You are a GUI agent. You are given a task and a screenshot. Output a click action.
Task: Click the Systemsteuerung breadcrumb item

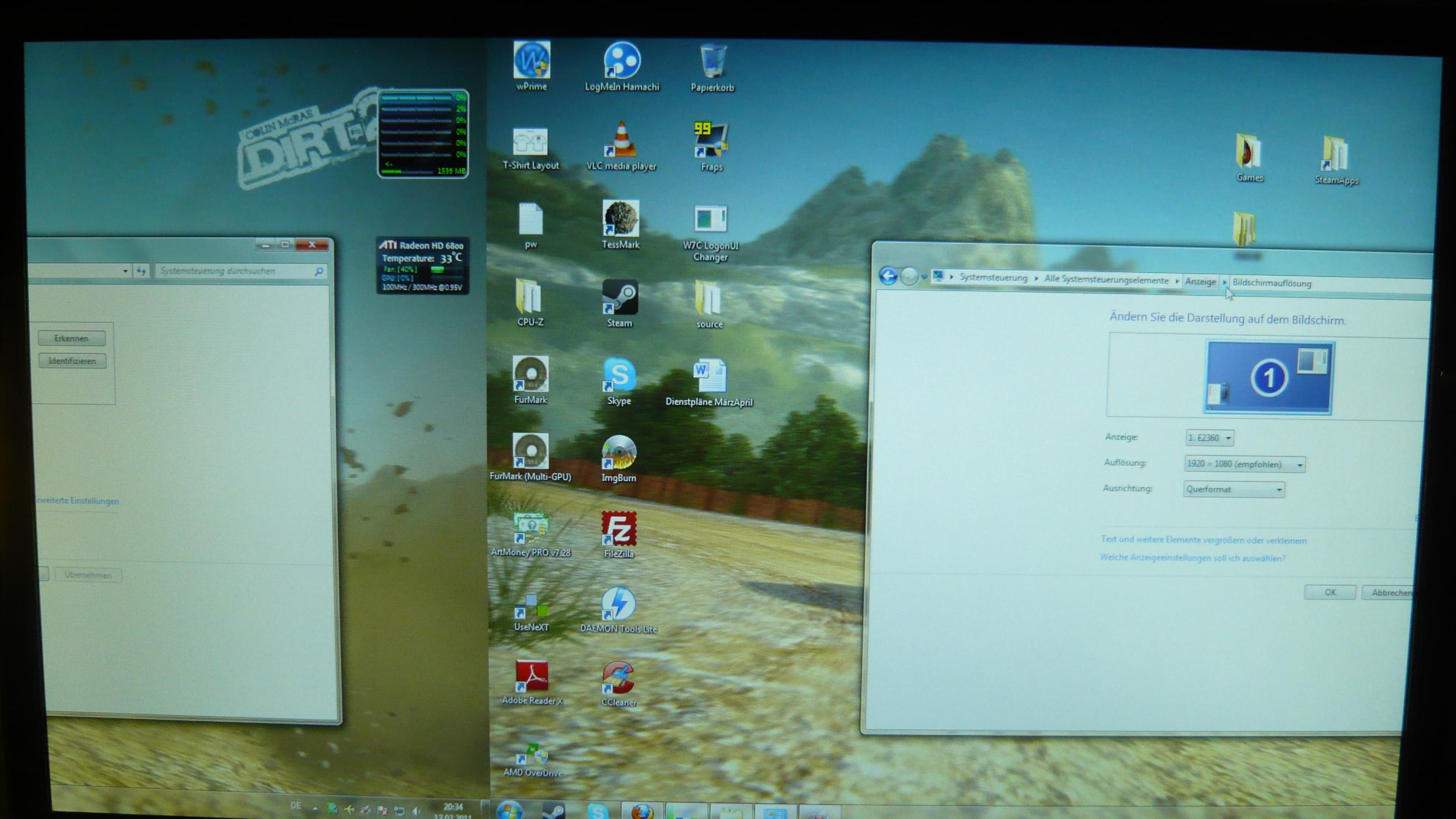point(993,277)
